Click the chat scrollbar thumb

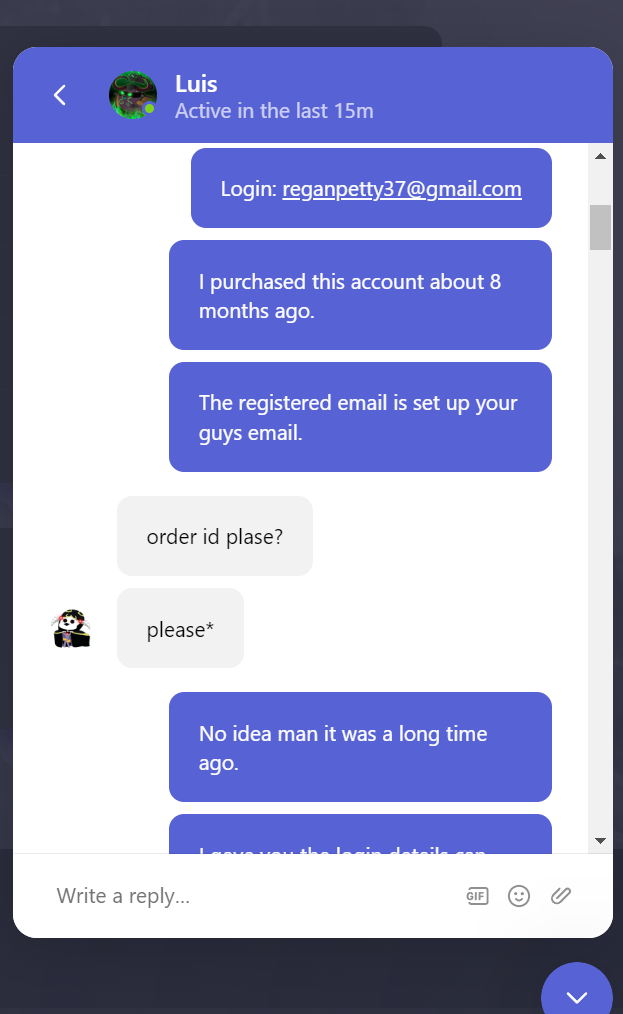click(600, 227)
